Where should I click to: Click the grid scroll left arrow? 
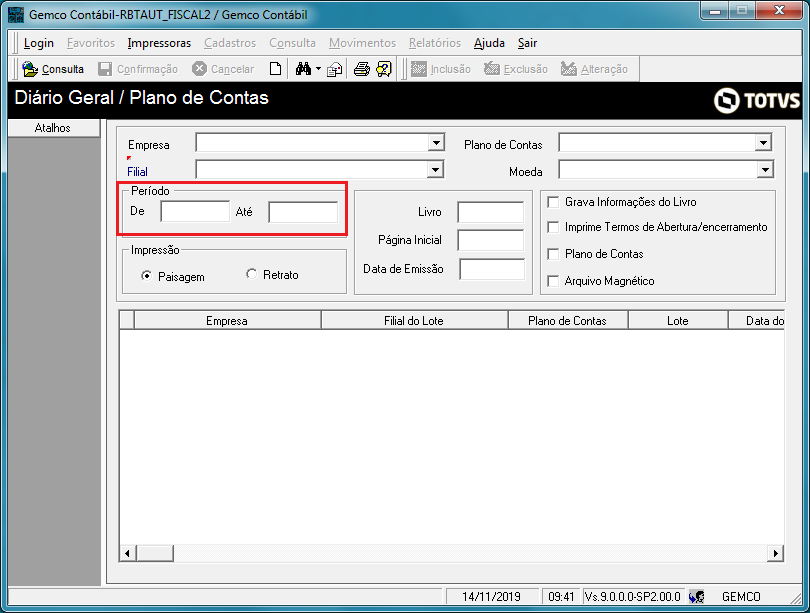pos(127,554)
